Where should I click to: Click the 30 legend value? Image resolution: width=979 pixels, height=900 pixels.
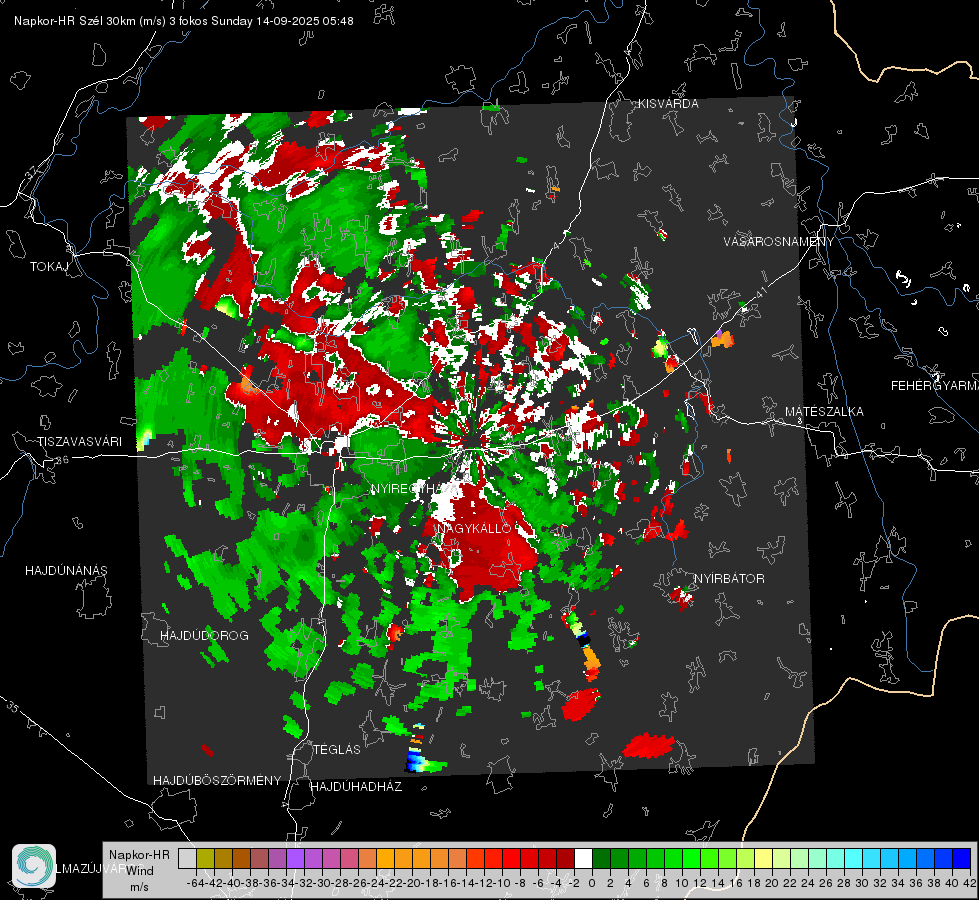click(x=862, y=883)
